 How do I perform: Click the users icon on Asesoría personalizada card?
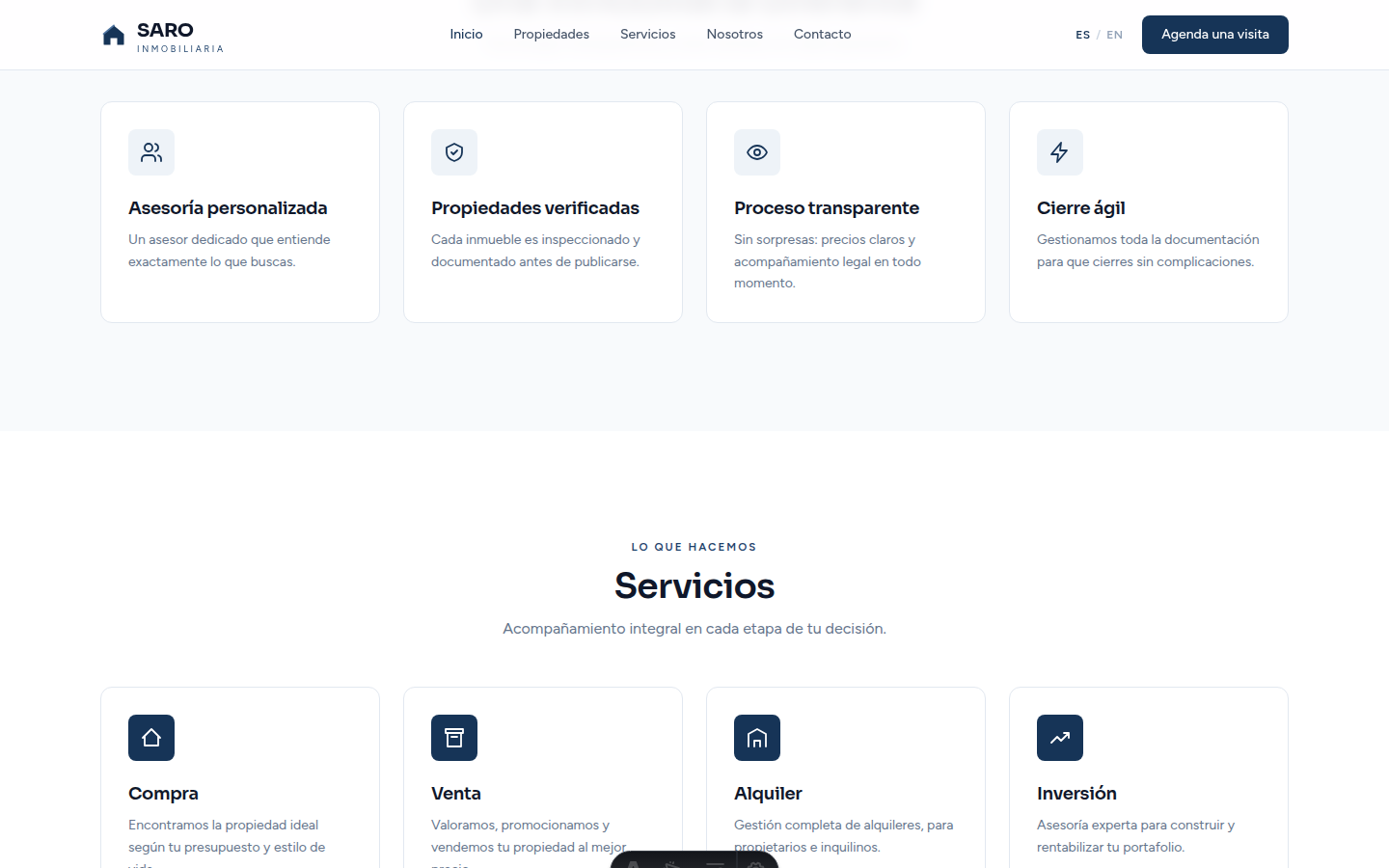click(x=151, y=152)
